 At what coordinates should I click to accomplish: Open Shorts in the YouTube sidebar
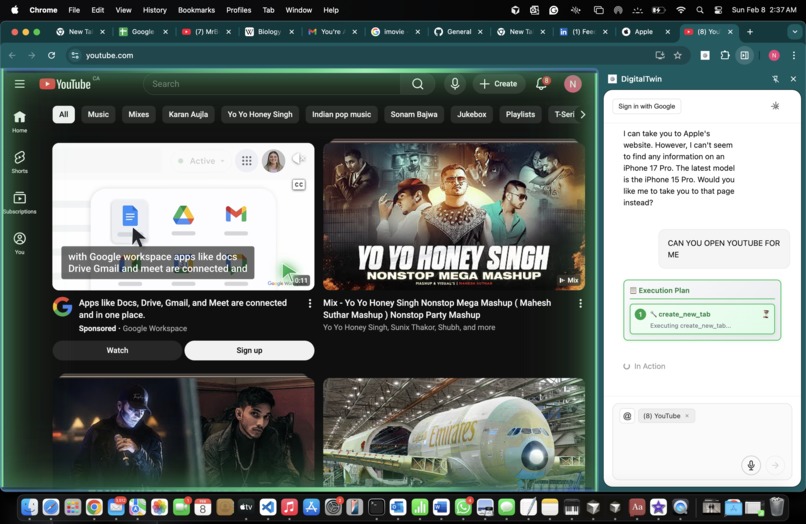[x=20, y=161]
